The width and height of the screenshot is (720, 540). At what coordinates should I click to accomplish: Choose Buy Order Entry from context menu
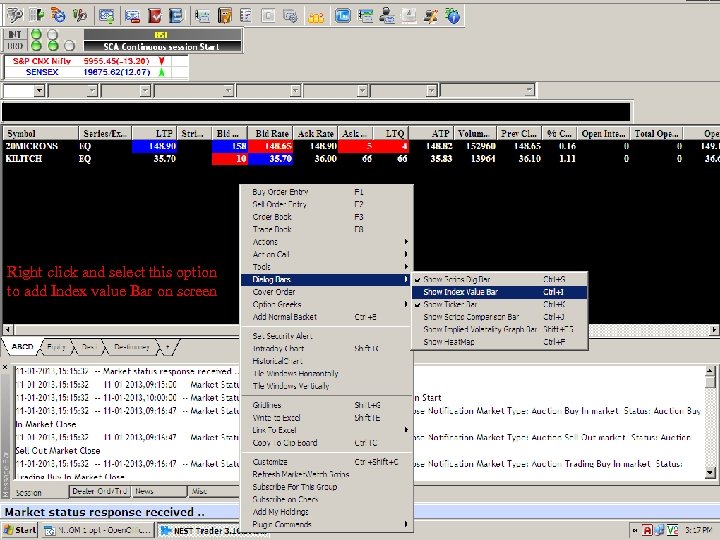325,191
